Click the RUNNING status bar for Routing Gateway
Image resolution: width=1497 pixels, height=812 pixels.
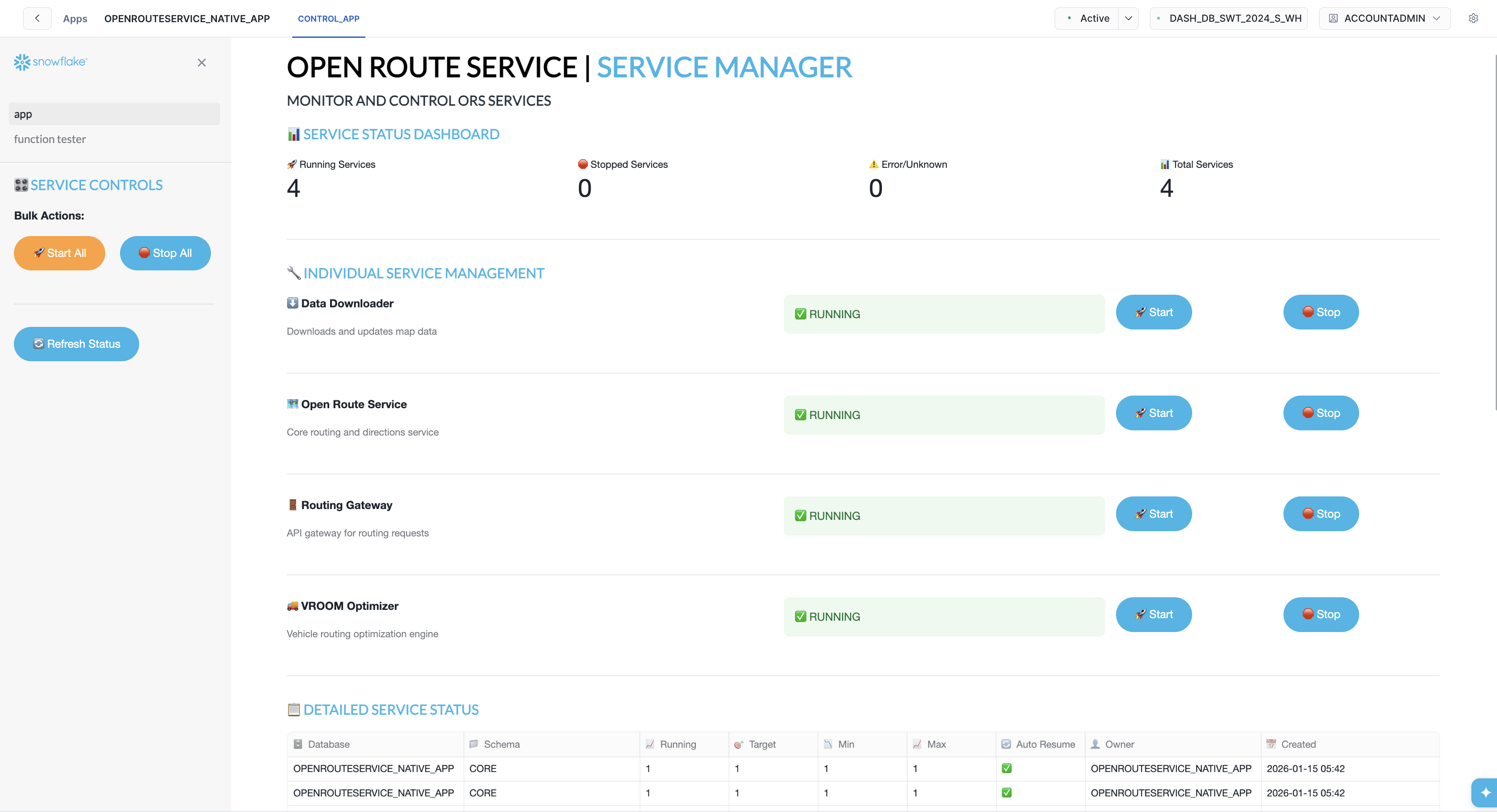943,515
